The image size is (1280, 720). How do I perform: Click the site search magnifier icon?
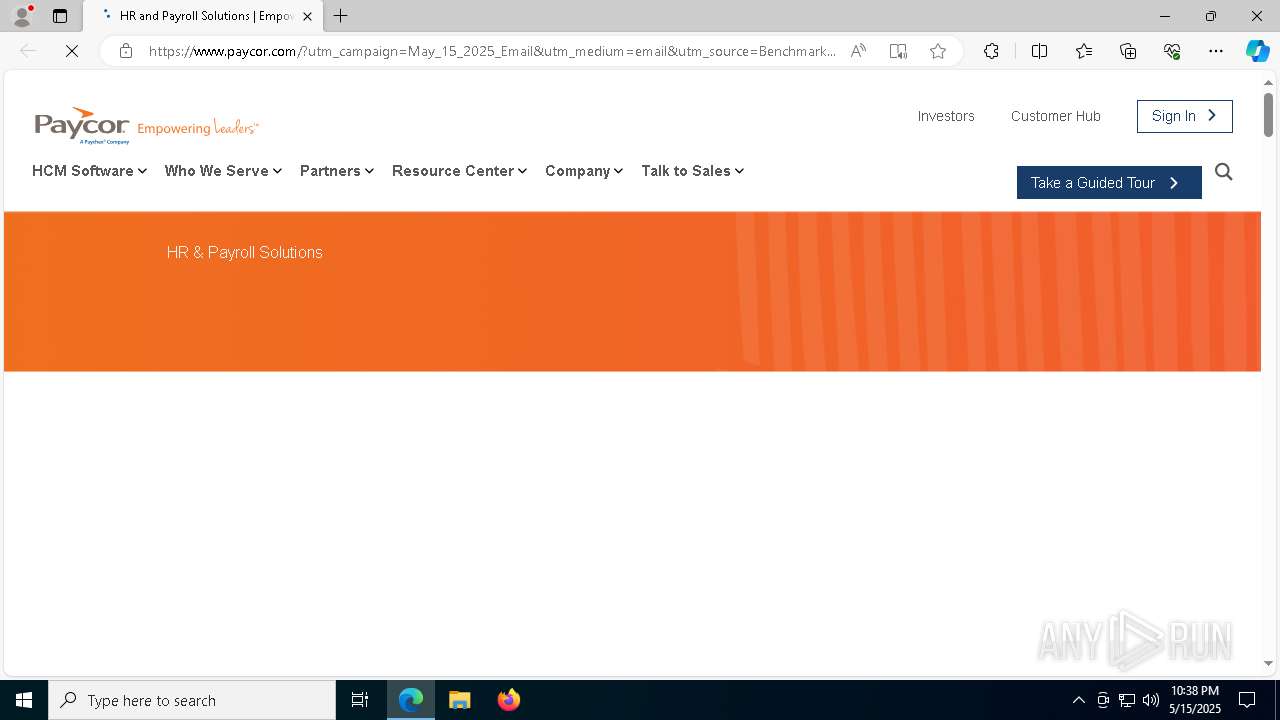pos(1223,172)
